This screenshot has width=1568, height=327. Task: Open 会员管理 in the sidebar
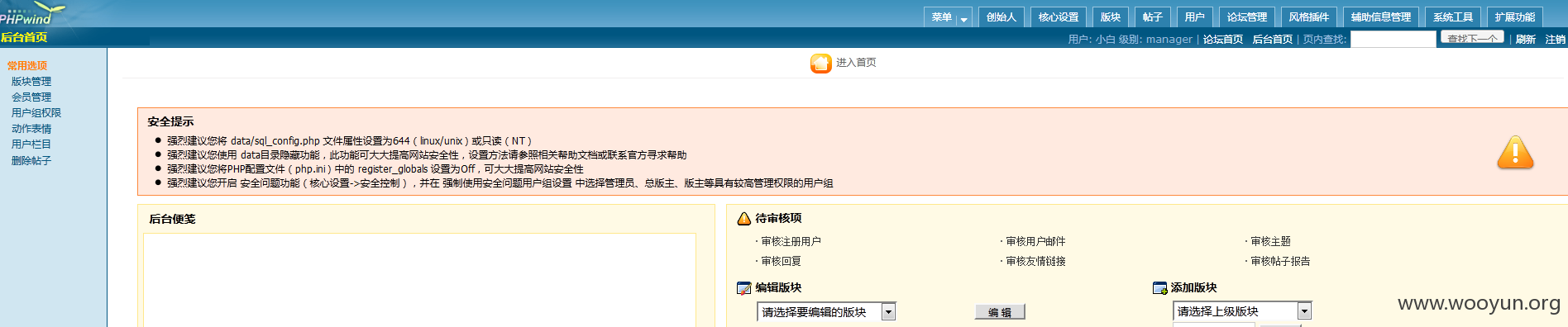click(x=31, y=97)
